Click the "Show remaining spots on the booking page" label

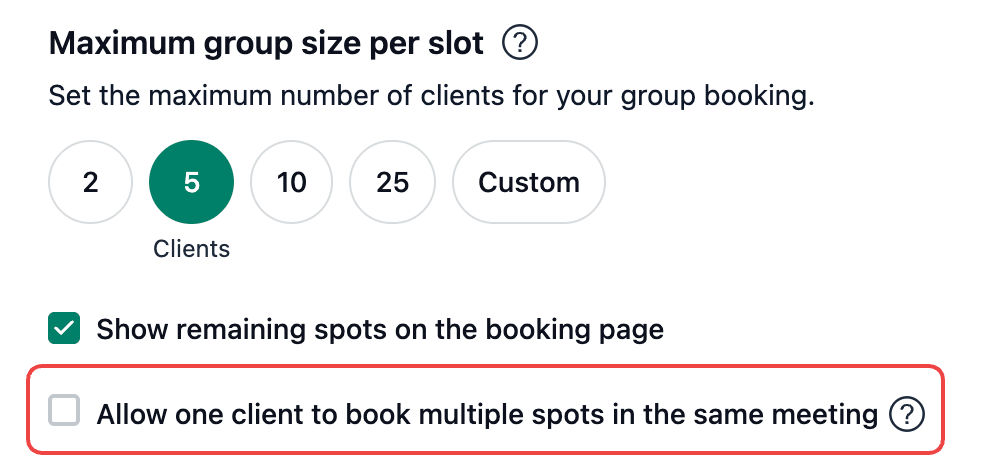(x=380, y=329)
